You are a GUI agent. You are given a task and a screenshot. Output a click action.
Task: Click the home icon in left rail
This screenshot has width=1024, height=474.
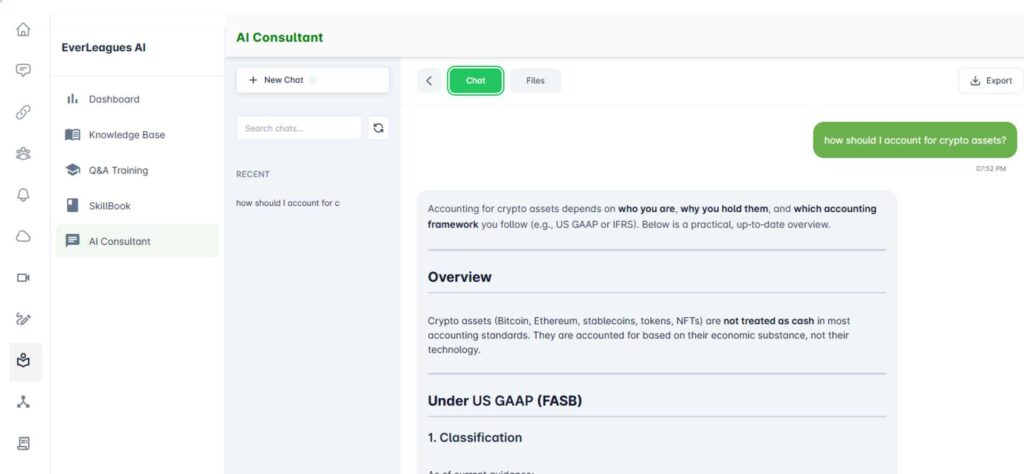(24, 29)
